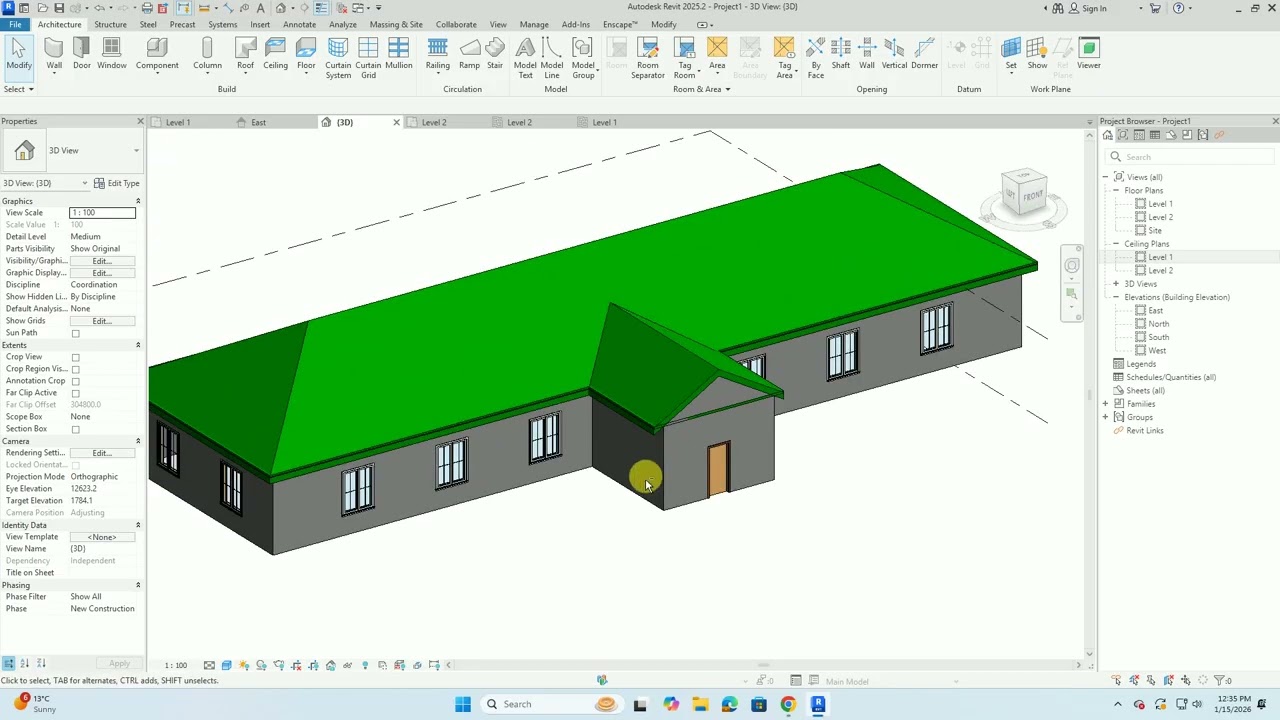
Task: Collapse the Extents properties group
Action: tap(138, 345)
